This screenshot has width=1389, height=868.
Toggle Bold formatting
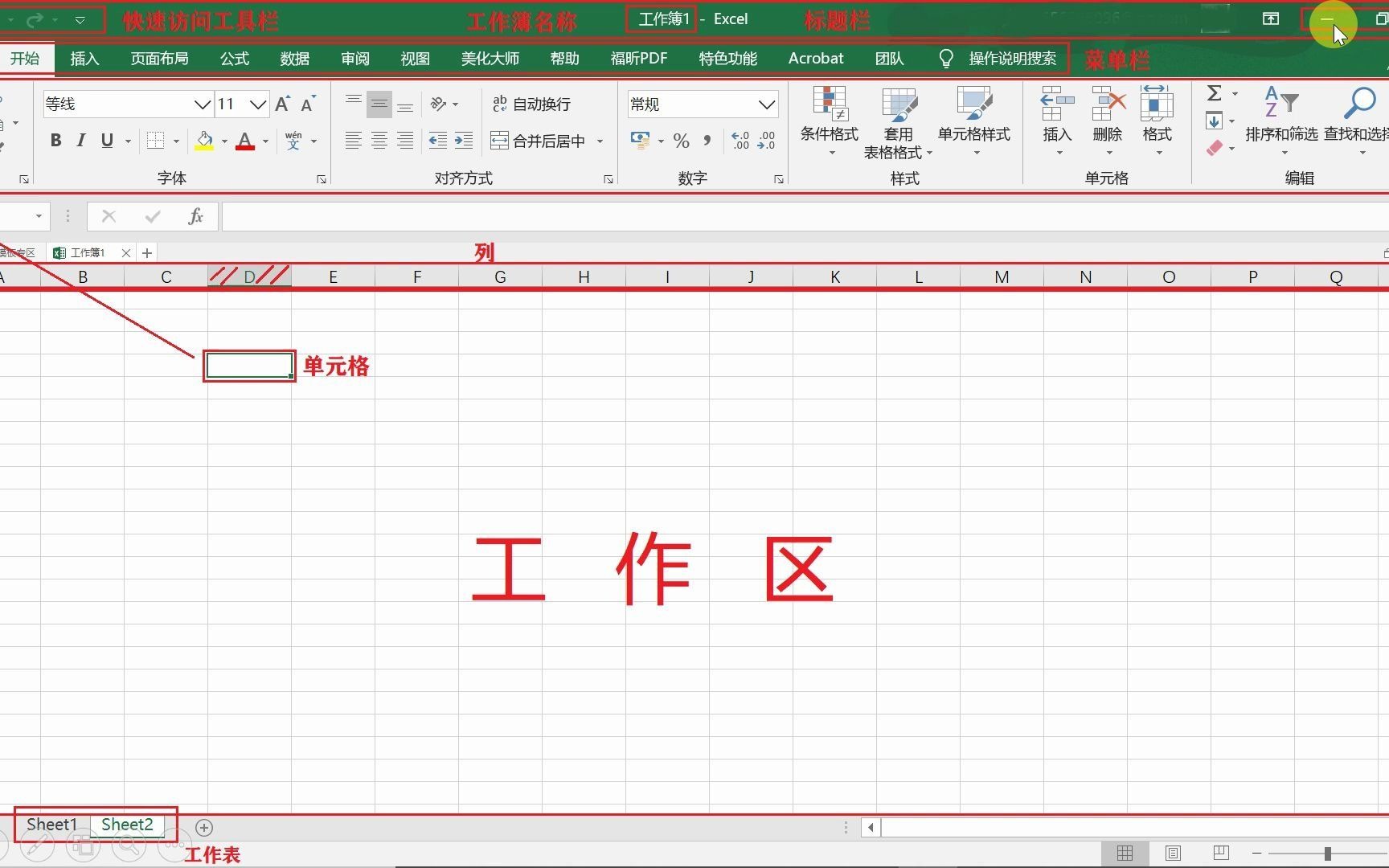55,141
